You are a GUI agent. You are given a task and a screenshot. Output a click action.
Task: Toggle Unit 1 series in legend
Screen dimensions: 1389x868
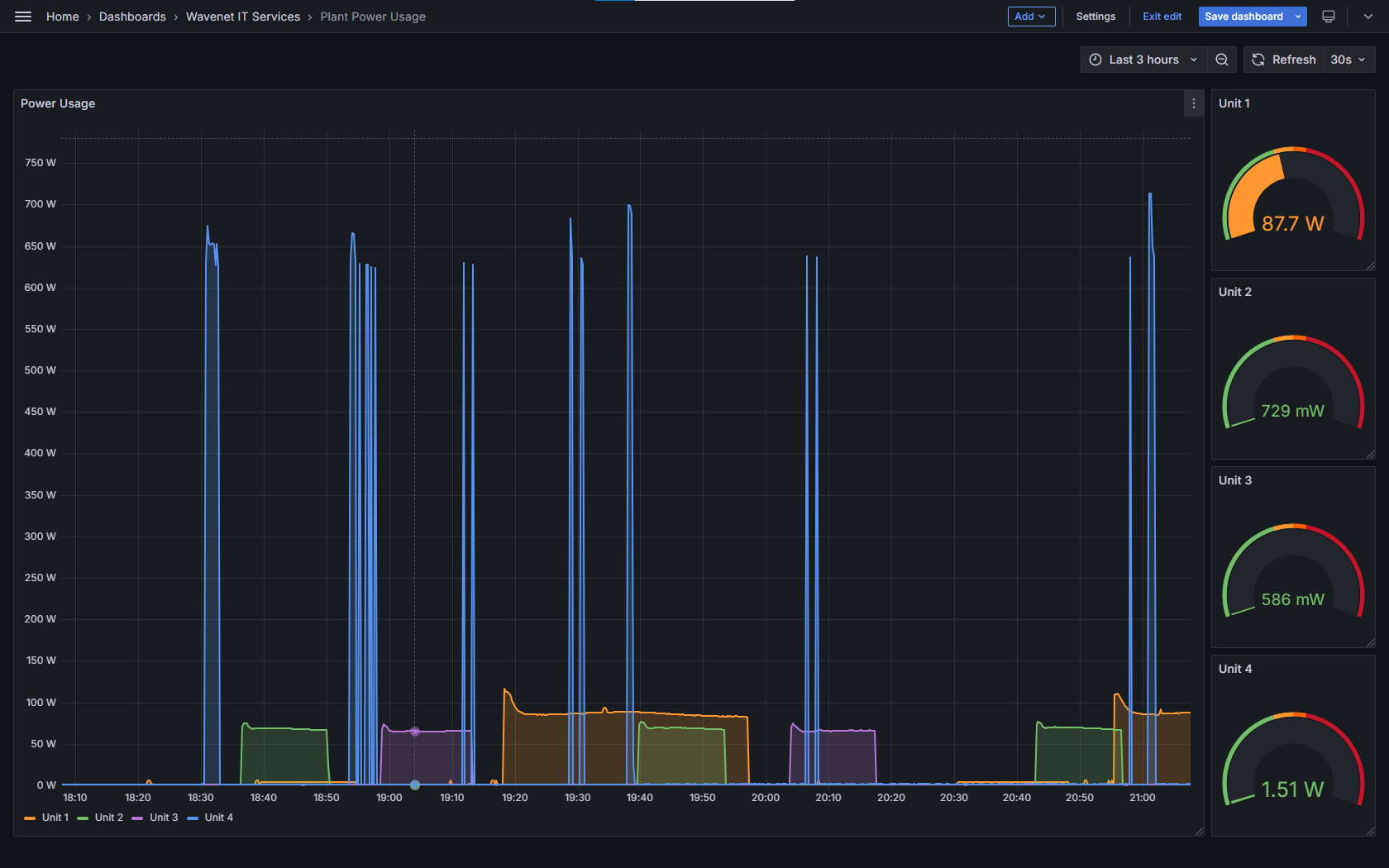pos(55,818)
